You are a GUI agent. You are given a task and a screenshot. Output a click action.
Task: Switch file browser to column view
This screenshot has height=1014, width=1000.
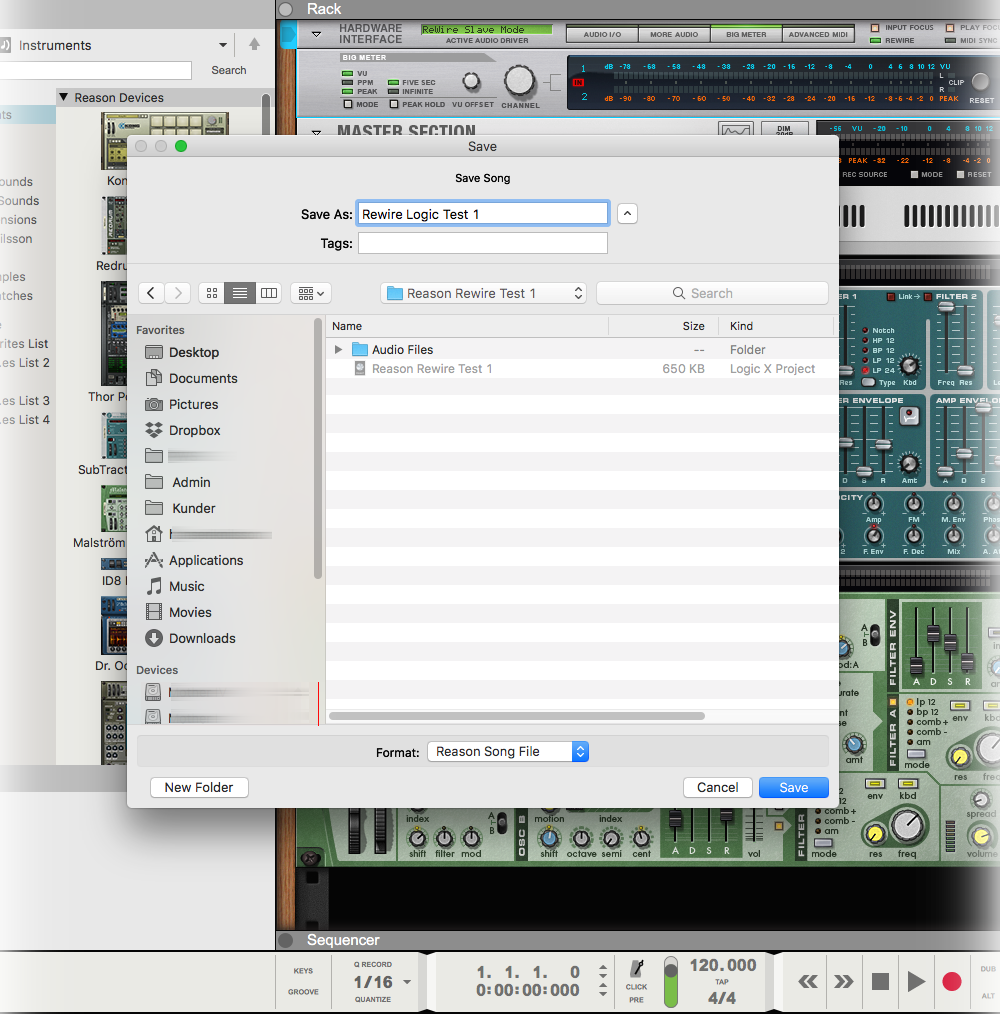pyautogui.click(x=268, y=293)
